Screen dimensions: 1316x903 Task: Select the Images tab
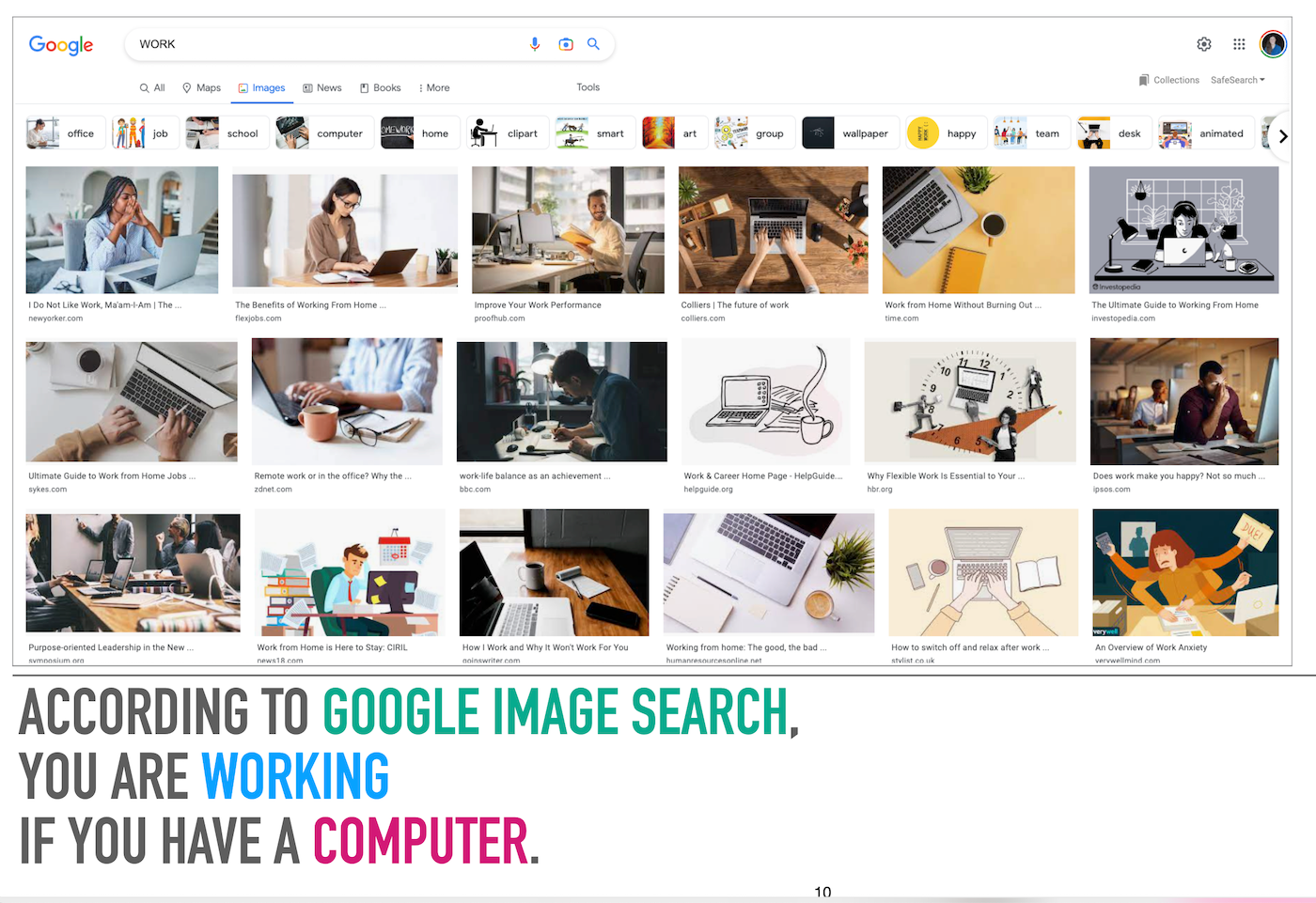(x=261, y=87)
